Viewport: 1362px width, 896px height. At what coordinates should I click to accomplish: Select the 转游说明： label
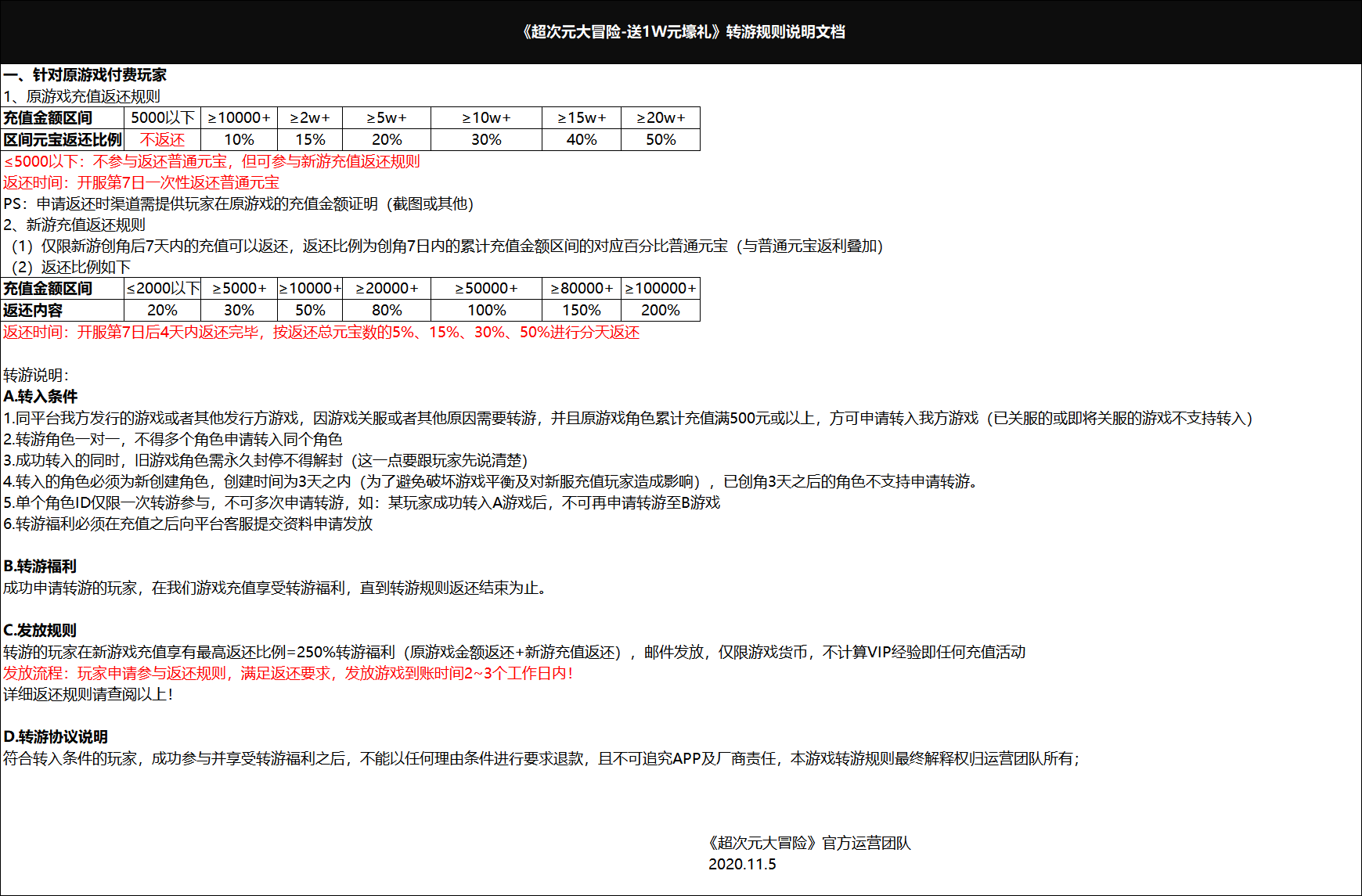pyautogui.click(x=36, y=375)
